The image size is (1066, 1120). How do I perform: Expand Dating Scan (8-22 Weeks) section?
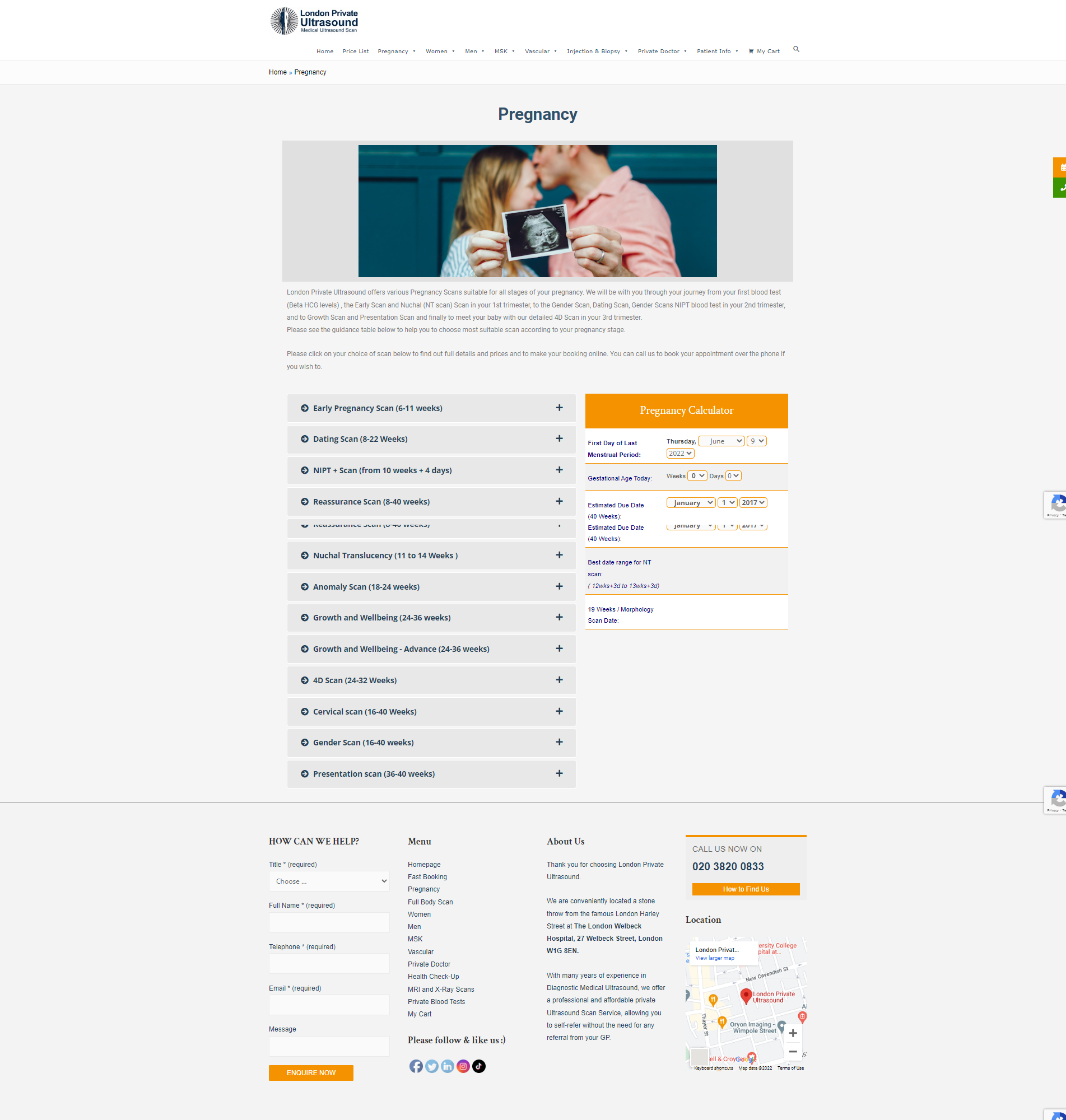click(x=431, y=439)
